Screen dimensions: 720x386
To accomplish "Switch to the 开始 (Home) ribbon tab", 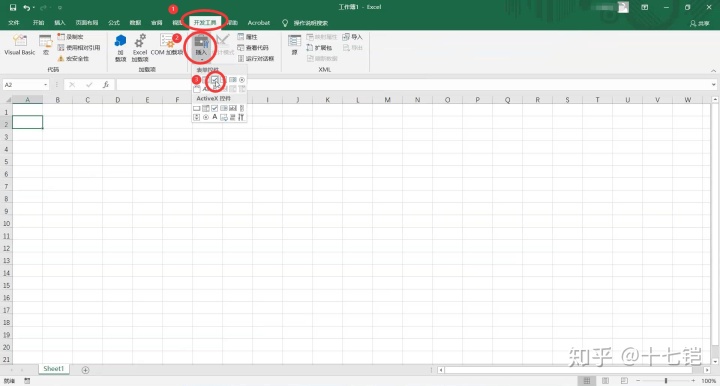I will 38,22.
